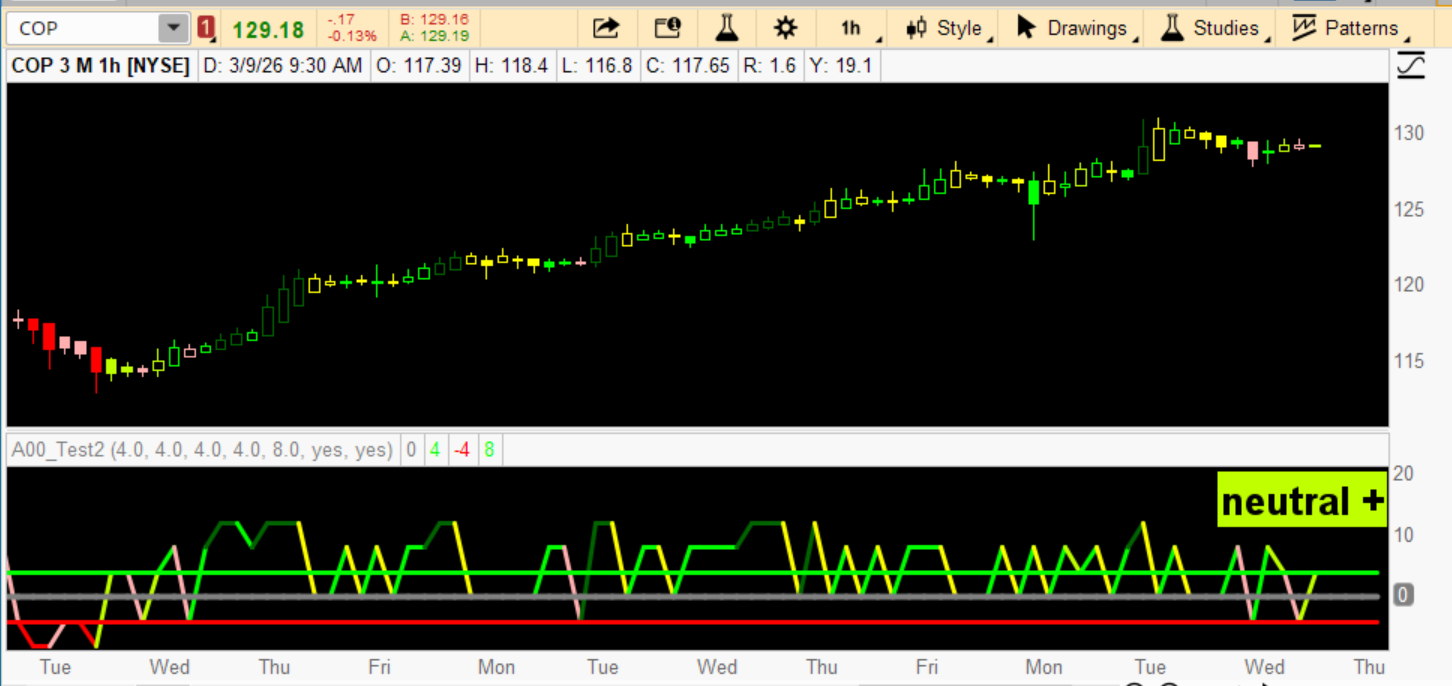
Task: Click the calendar alert icon in toolbar
Action: pos(667,28)
